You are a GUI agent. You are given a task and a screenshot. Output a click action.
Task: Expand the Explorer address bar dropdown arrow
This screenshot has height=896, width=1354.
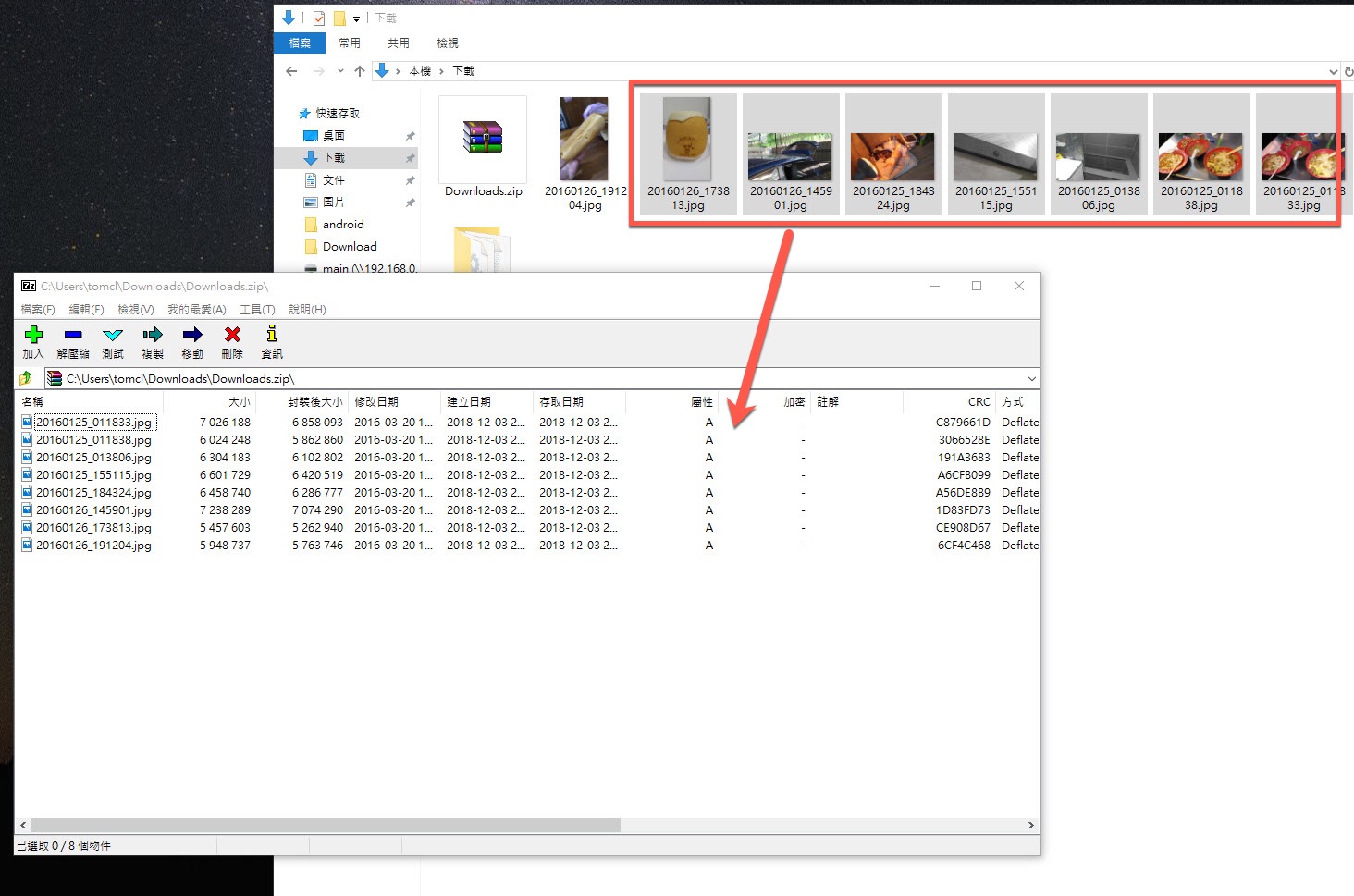[x=1332, y=71]
